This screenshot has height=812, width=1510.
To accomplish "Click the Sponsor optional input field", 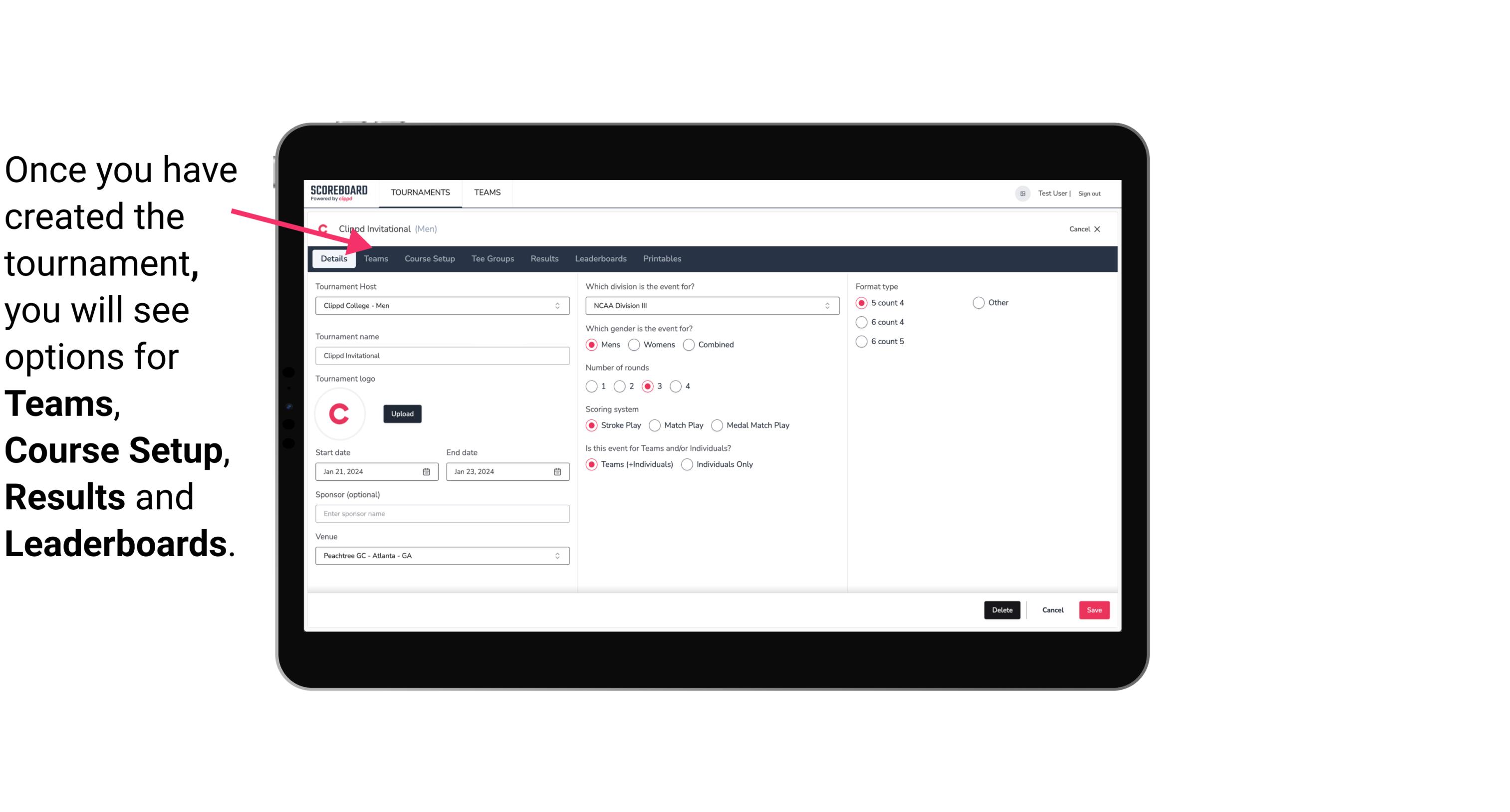I will coord(441,513).
